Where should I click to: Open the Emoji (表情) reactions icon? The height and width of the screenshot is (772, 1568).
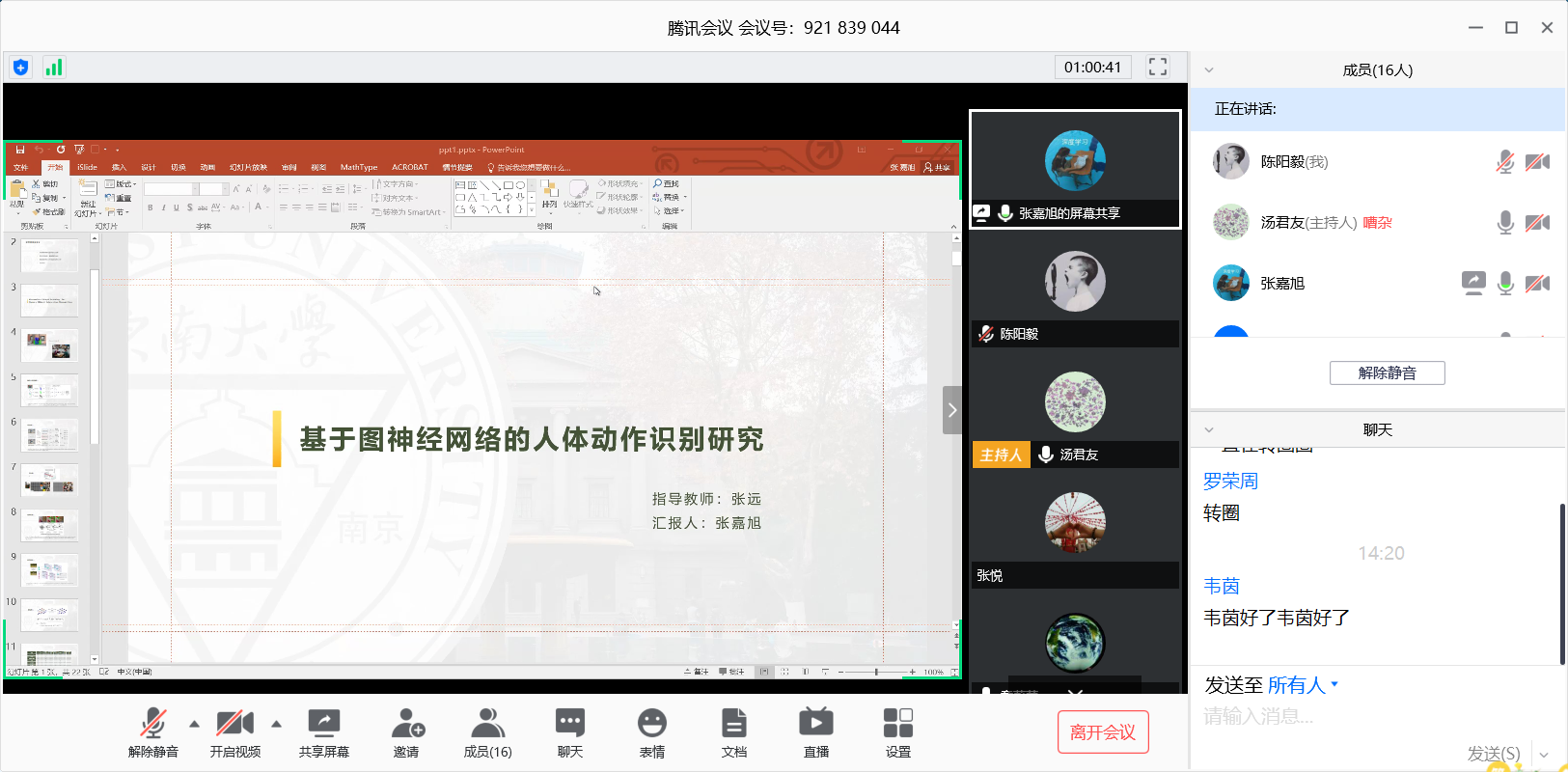tap(651, 732)
